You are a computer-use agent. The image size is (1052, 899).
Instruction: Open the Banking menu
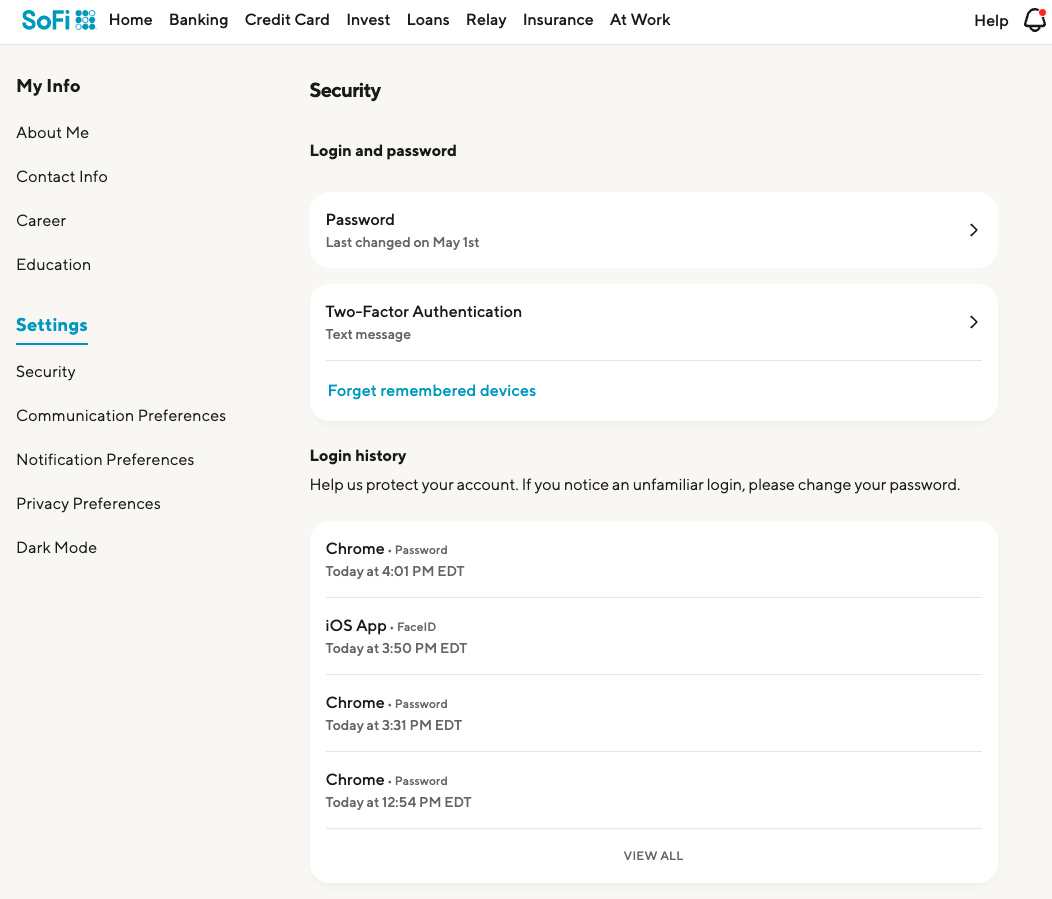198,20
